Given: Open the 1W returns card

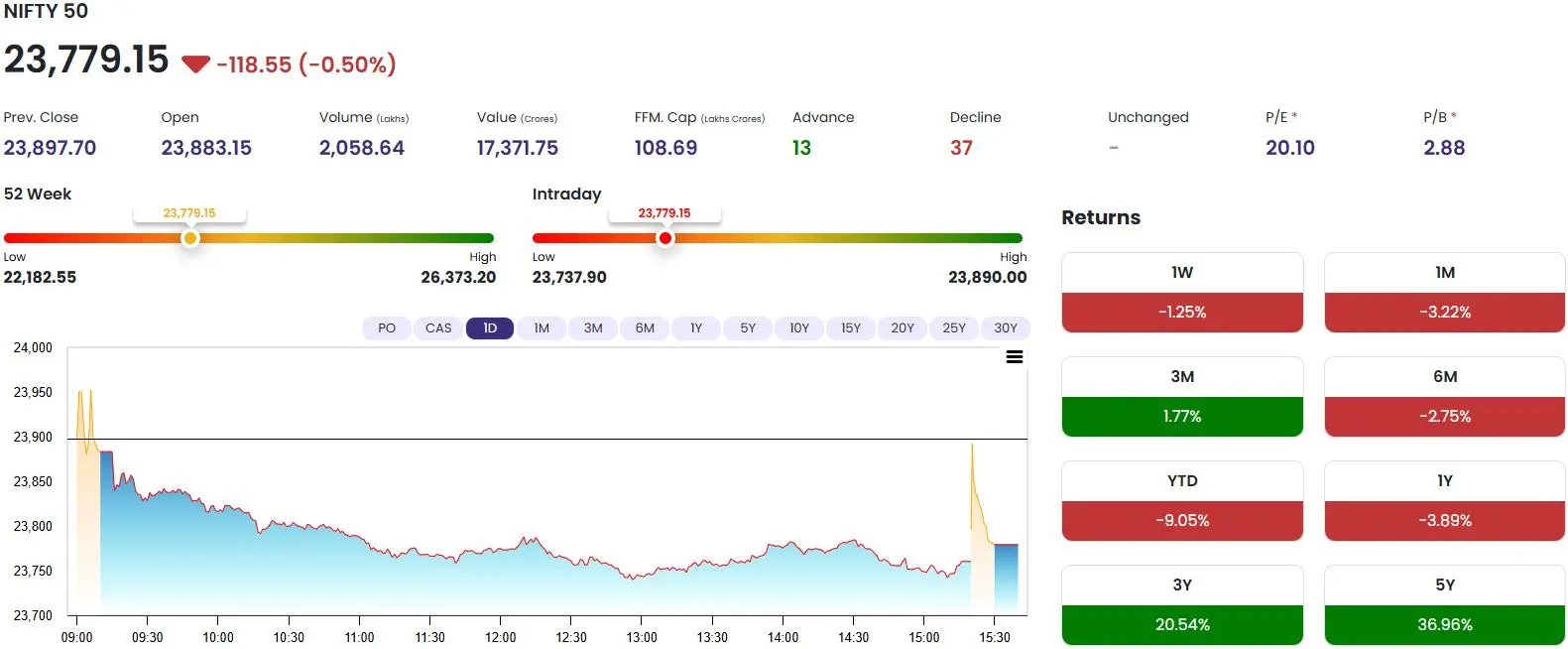Looking at the screenshot, I should point(1182,293).
